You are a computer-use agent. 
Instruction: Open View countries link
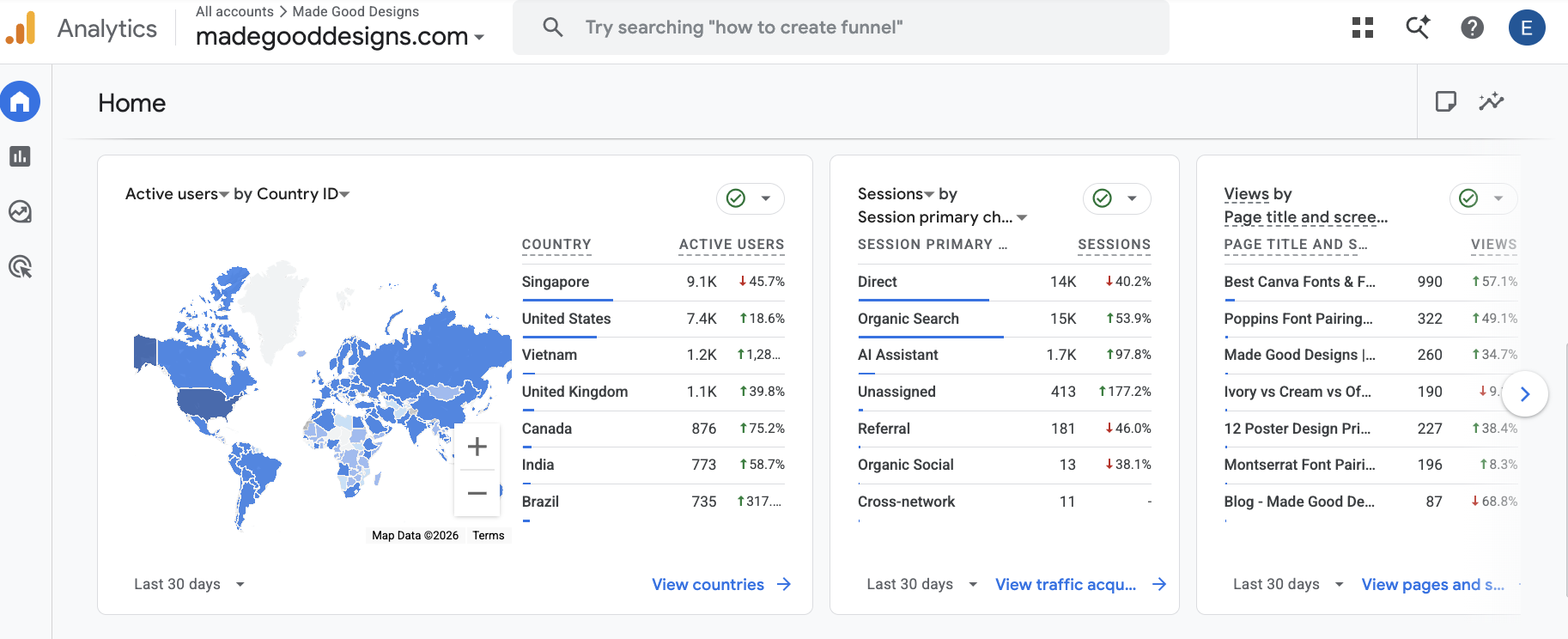[708, 584]
